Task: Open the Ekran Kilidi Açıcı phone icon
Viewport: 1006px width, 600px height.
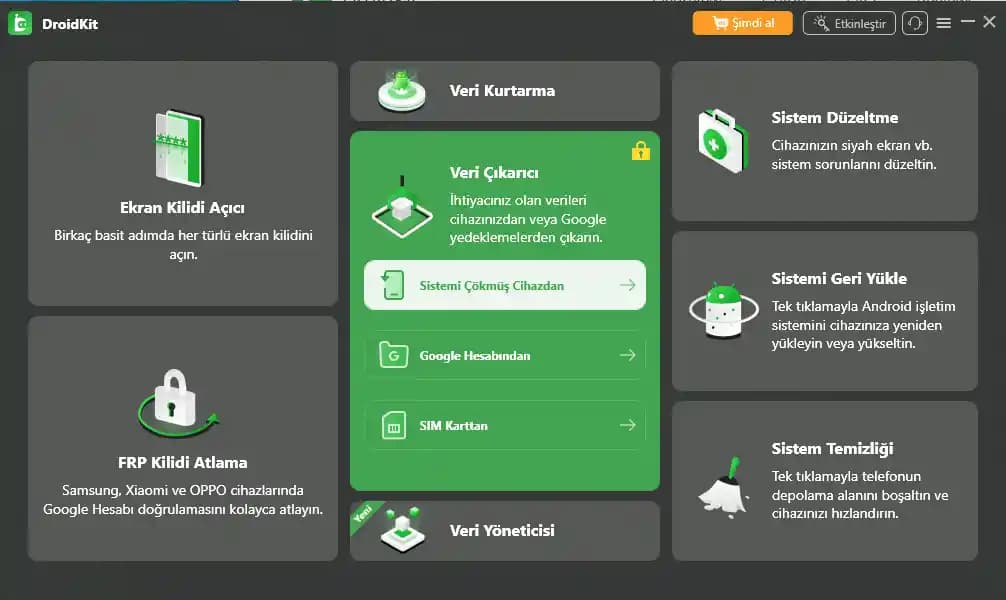Action: pyautogui.click(x=181, y=150)
